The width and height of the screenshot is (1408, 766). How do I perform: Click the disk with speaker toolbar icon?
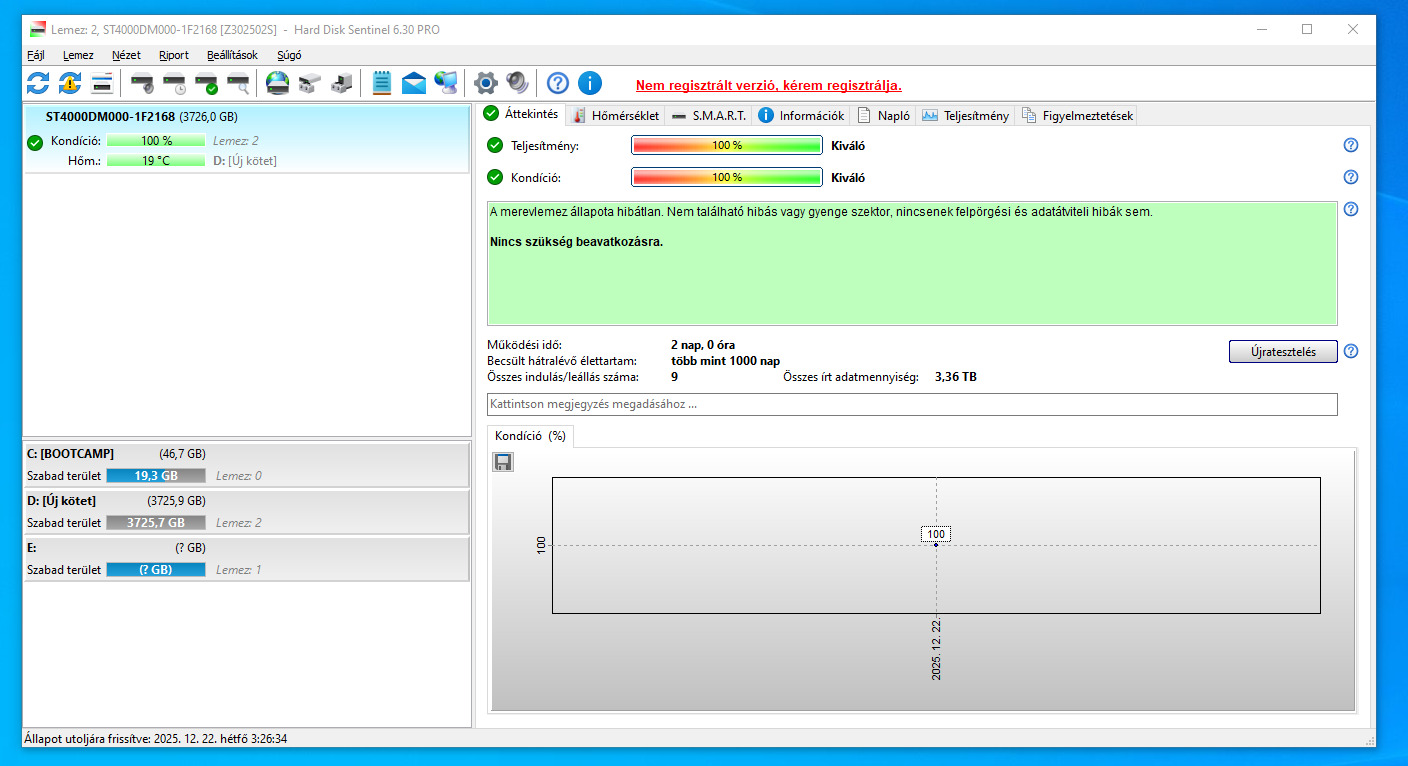coord(142,83)
